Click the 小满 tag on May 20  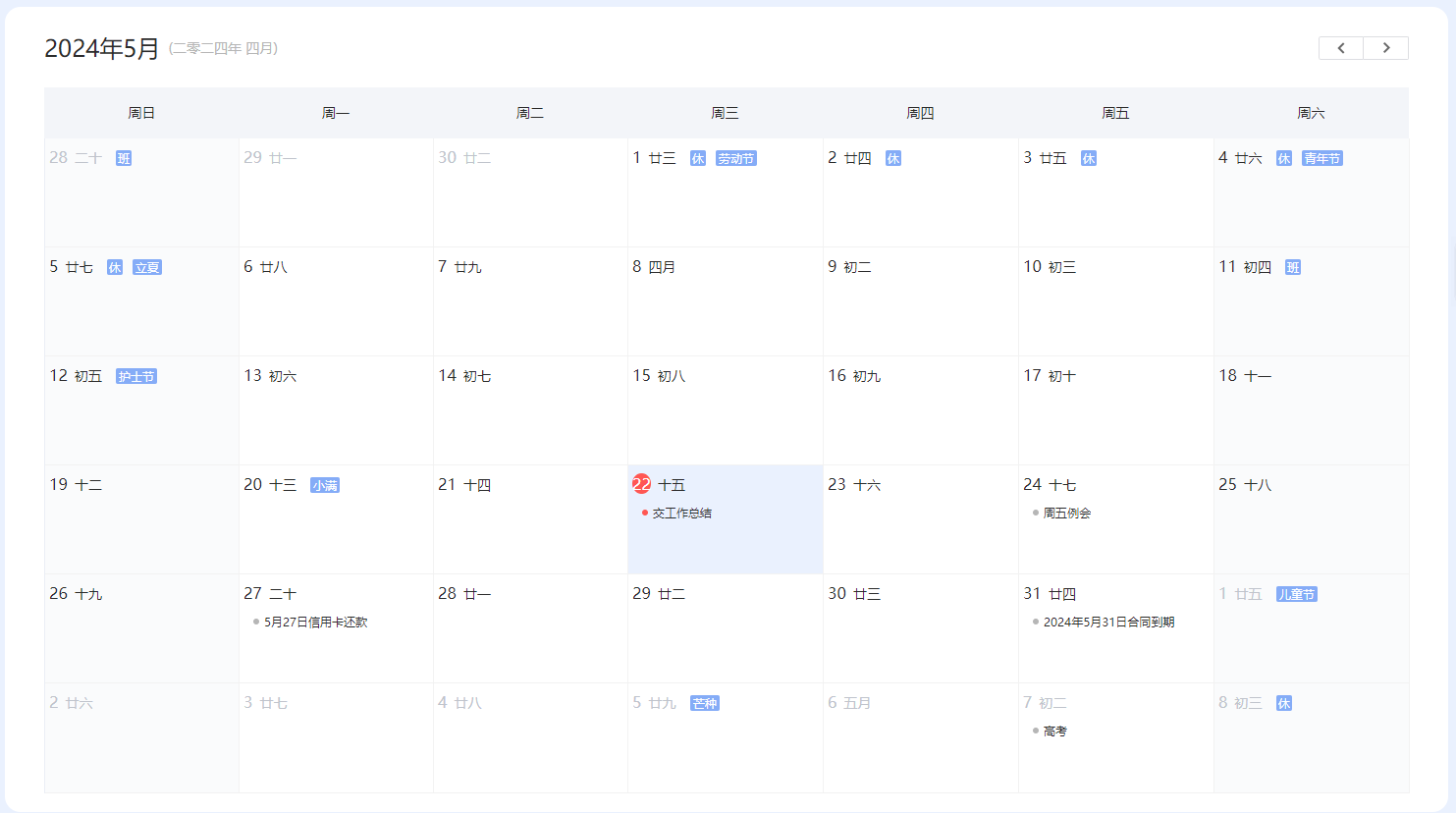point(325,485)
